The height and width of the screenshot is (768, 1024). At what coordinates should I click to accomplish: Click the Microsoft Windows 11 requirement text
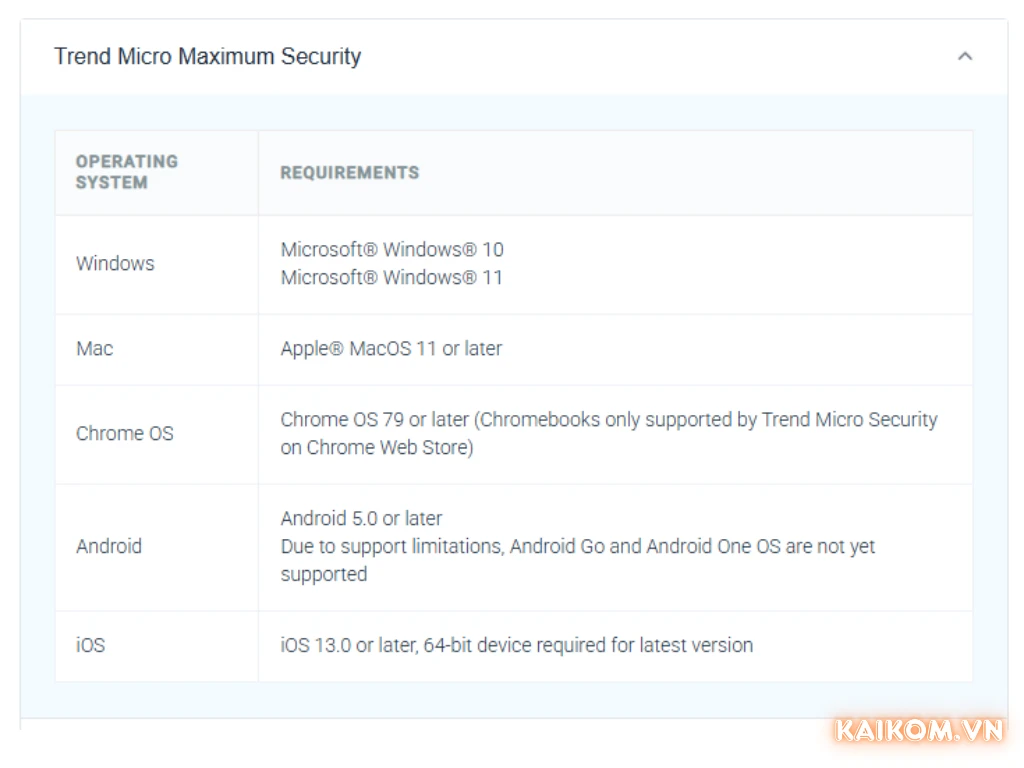(391, 278)
